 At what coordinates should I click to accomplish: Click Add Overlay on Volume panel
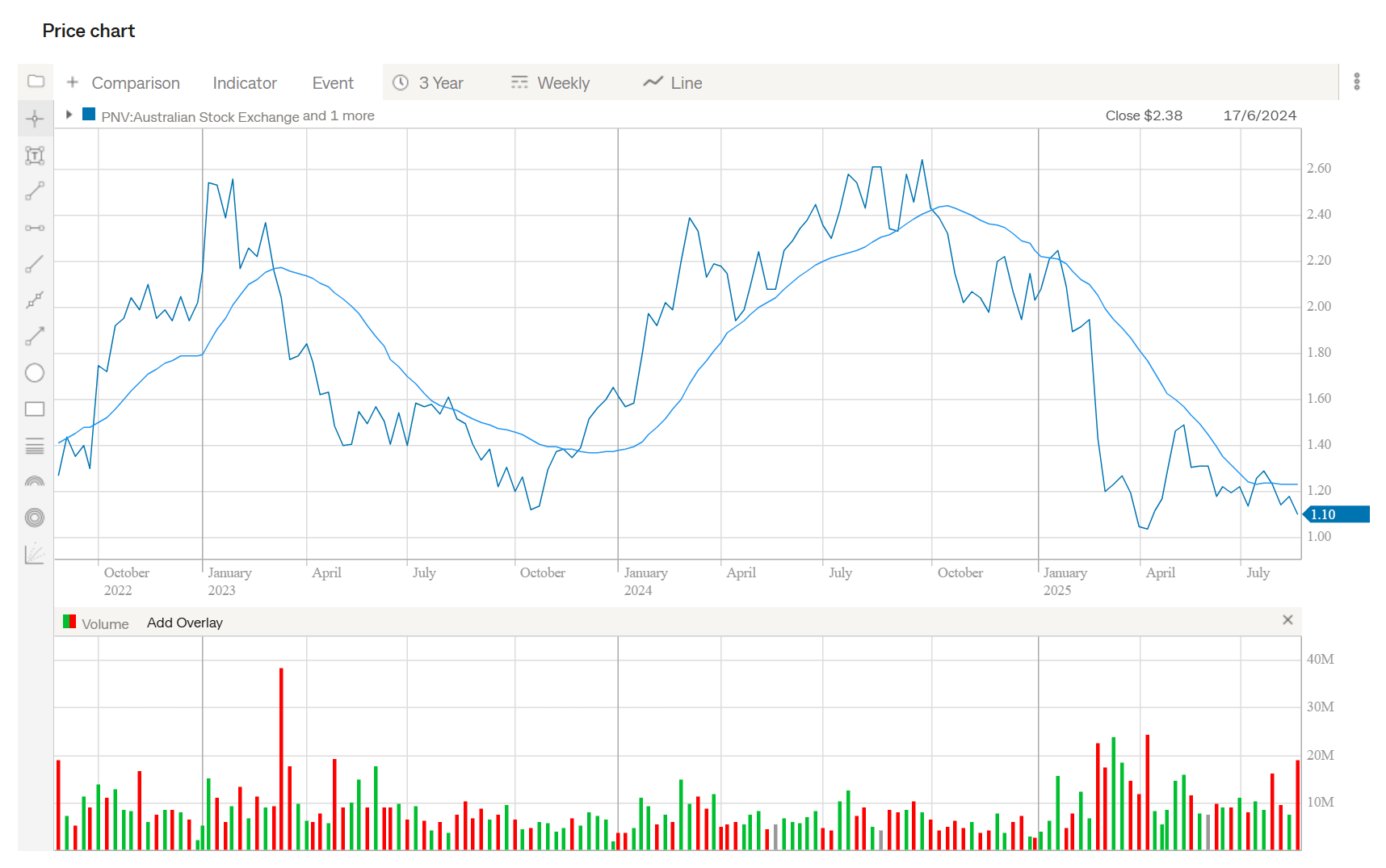point(184,623)
